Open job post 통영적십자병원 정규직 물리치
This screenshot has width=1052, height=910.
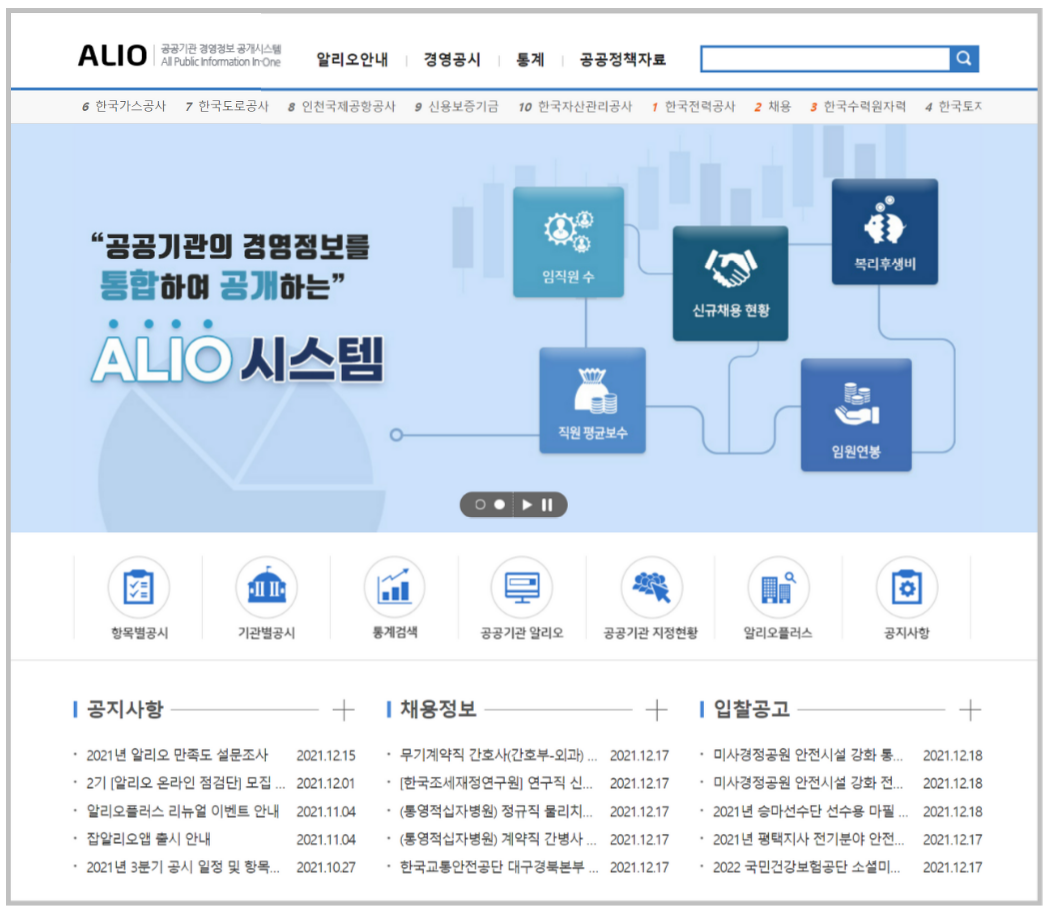point(496,811)
